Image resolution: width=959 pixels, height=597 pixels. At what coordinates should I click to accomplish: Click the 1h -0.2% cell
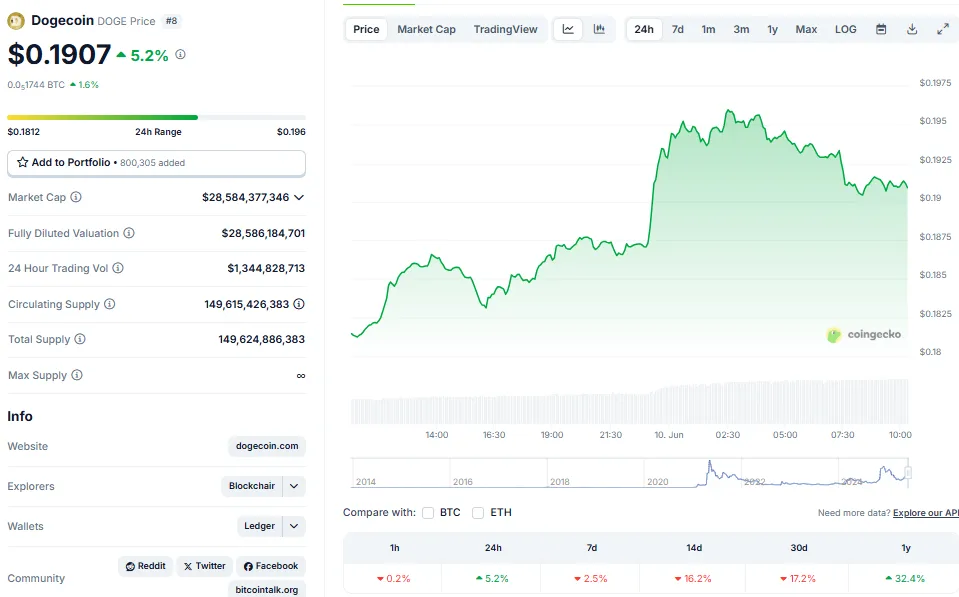pos(393,578)
